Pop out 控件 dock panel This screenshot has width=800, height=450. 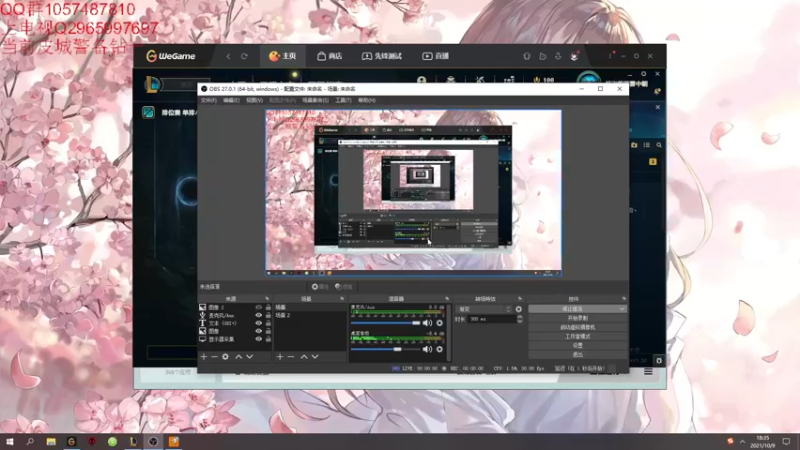tap(623, 298)
